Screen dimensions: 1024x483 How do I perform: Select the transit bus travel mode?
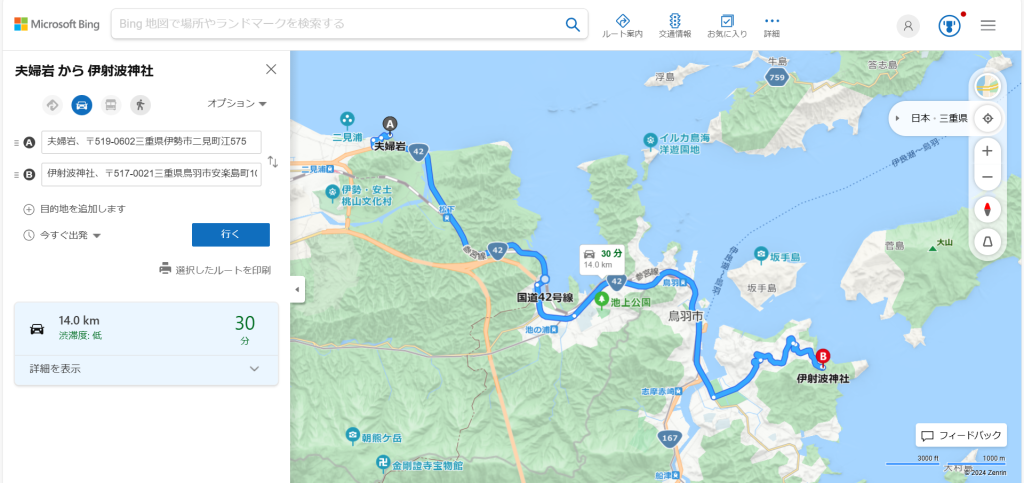point(111,104)
